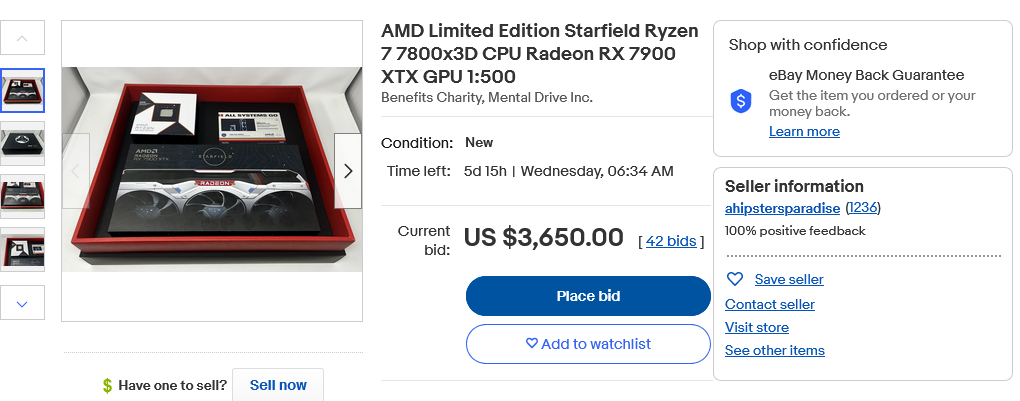Open the main product image
1020x401 pixels.
pos(212,171)
